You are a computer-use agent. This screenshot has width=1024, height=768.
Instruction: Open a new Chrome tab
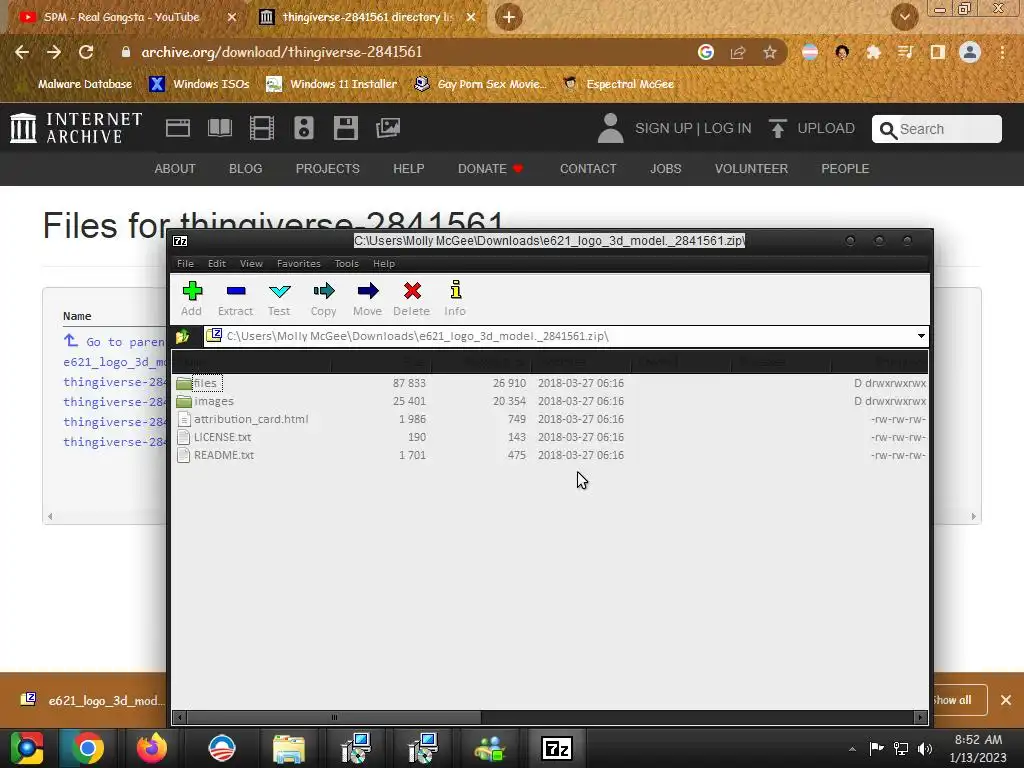509,18
